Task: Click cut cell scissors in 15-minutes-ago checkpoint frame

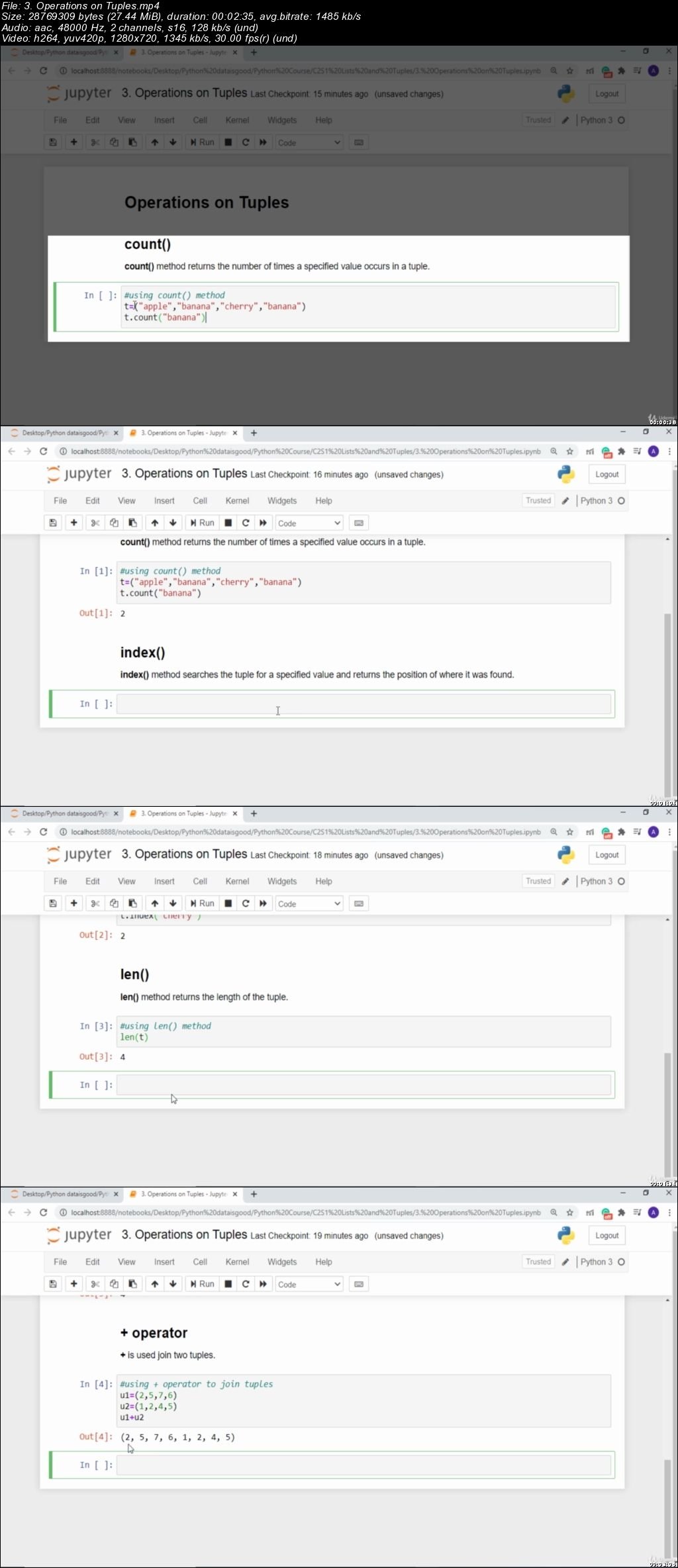Action: tap(95, 142)
